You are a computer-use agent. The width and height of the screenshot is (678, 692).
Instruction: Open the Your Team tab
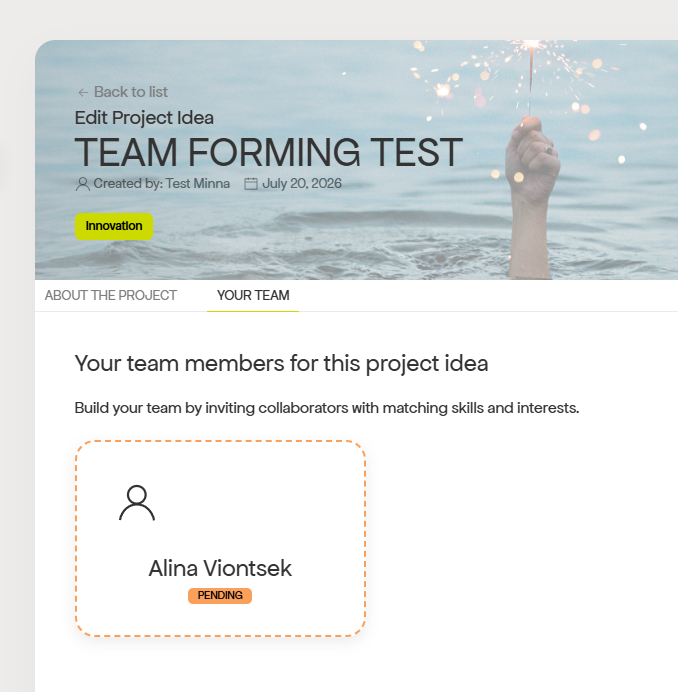pos(253,295)
